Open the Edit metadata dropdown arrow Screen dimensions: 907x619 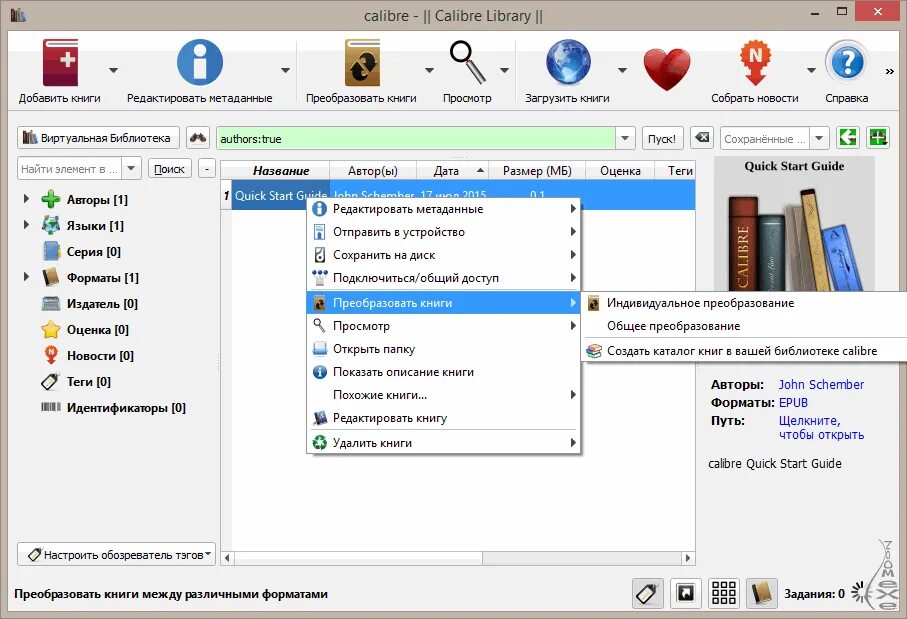point(285,70)
